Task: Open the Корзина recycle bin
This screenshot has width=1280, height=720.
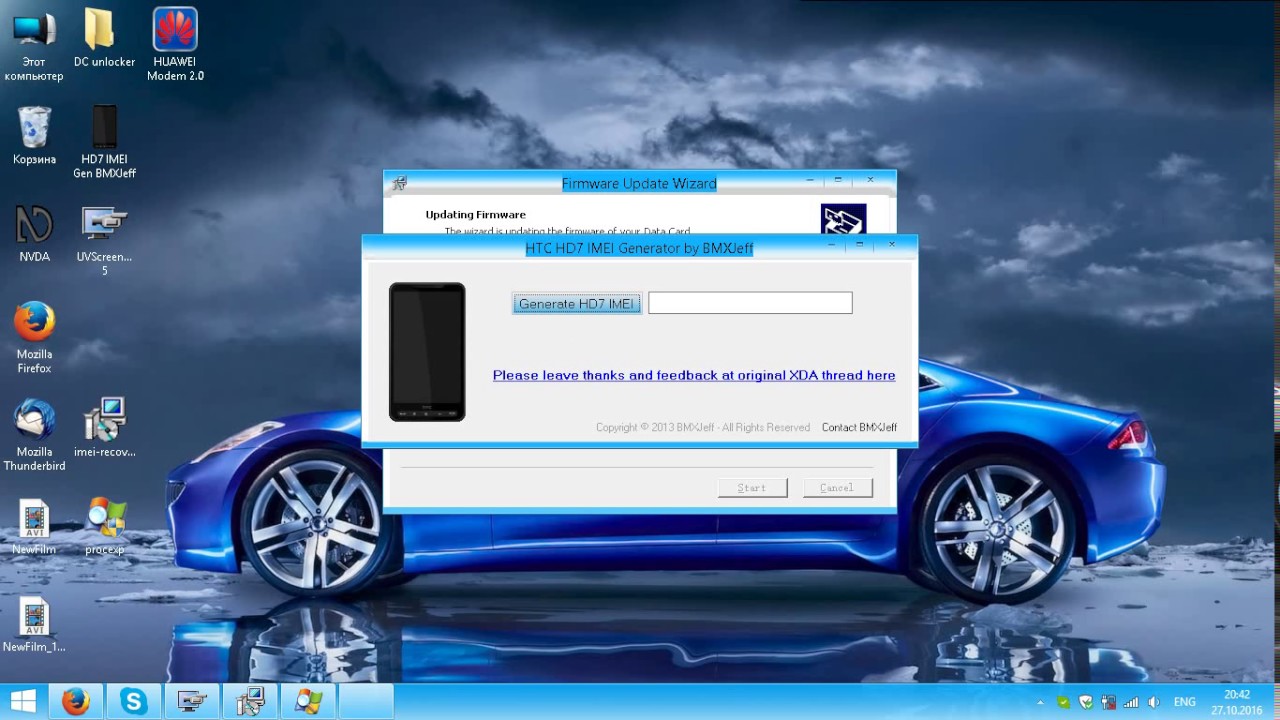Action: click(34, 136)
